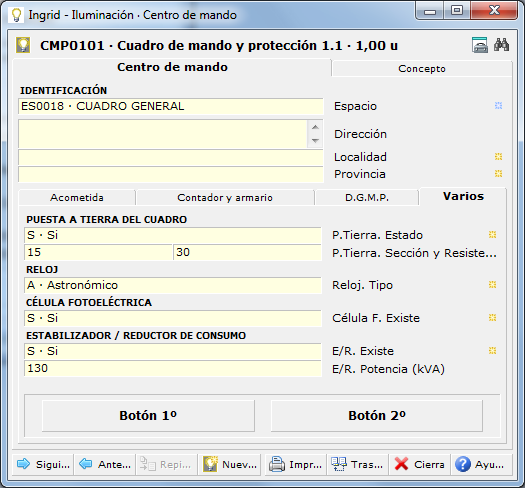Open the Concepto tab
Screen dimensions: 525x488
tap(422, 69)
